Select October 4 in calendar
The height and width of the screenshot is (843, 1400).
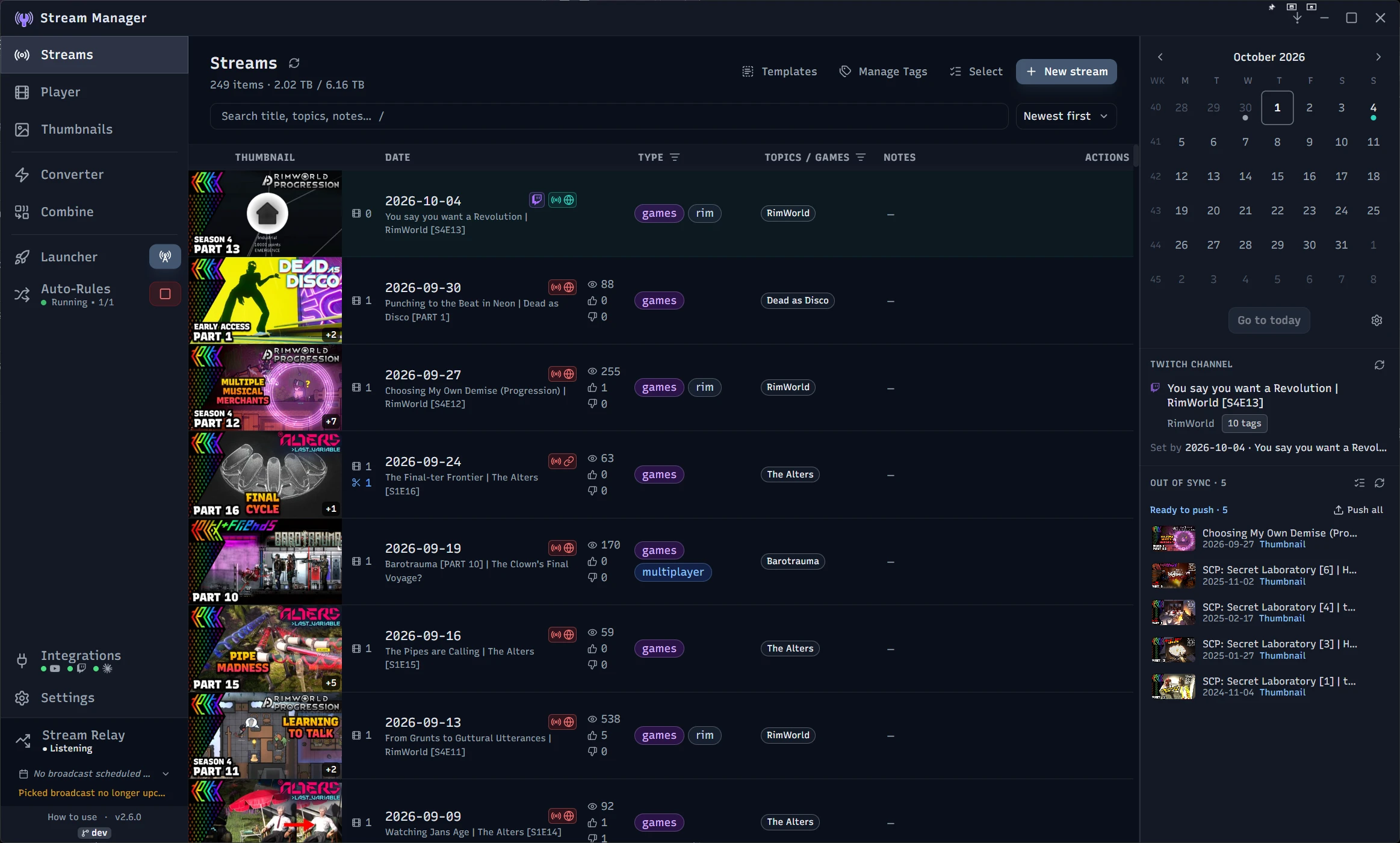coord(1373,108)
